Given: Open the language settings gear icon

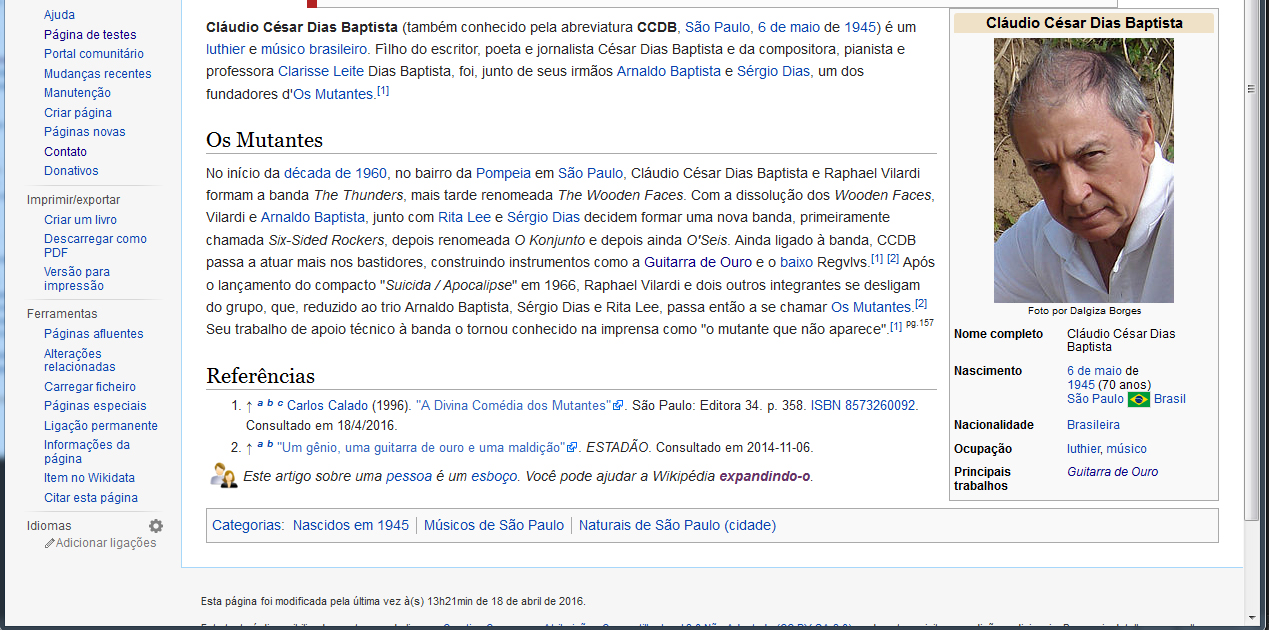Looking at the screenshot, I should (x=156, y=526).
